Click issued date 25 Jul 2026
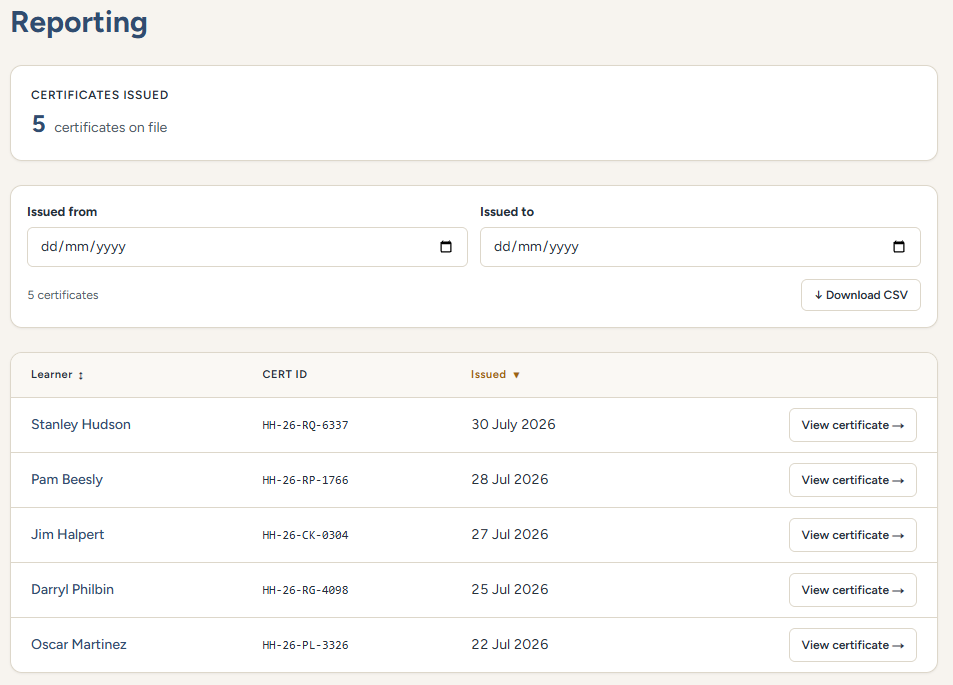The image size is (953, 685). pos(510,590)
